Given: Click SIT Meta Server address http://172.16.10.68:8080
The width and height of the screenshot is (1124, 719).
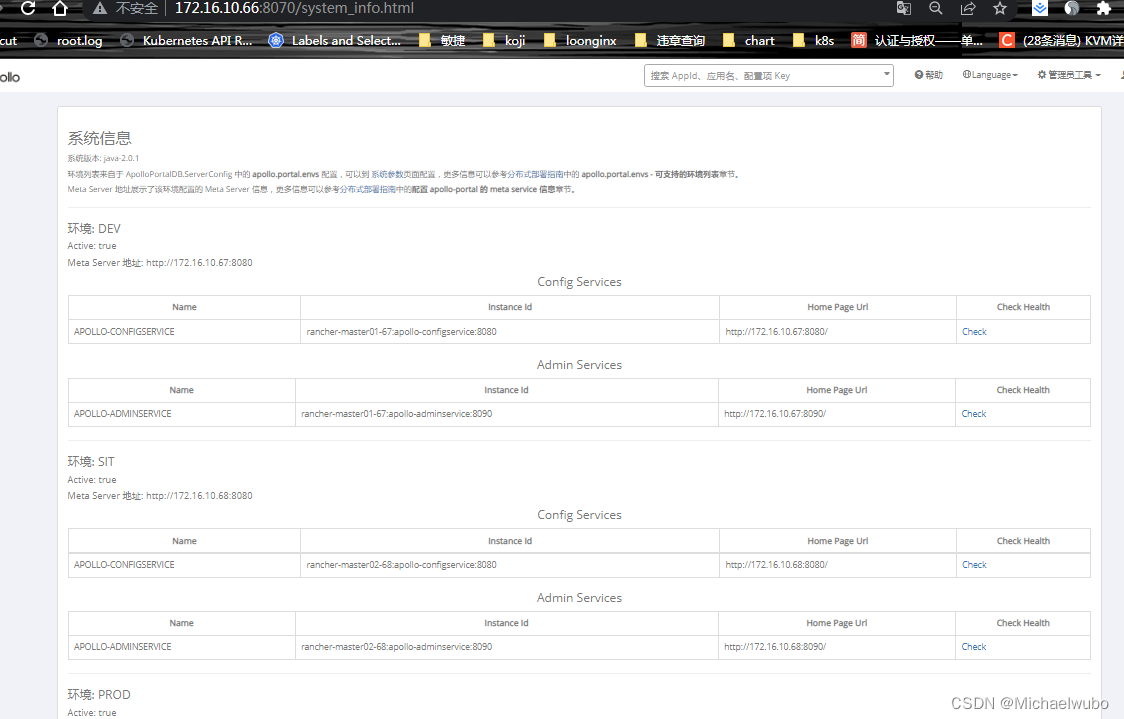Looking at the screenshot, I should 199,496.
